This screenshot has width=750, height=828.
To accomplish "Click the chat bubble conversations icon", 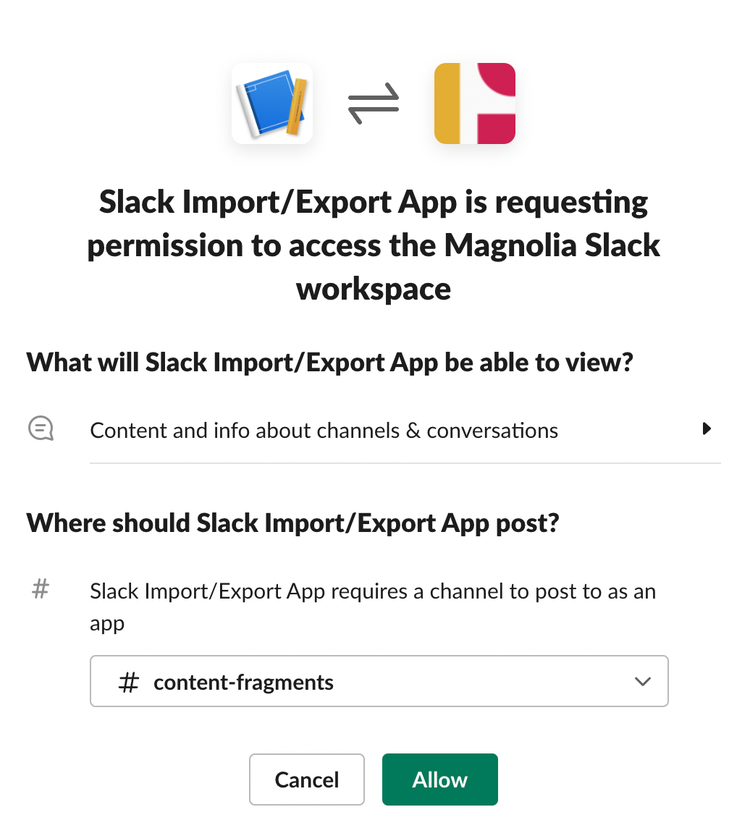I will (x=41, y=428).
